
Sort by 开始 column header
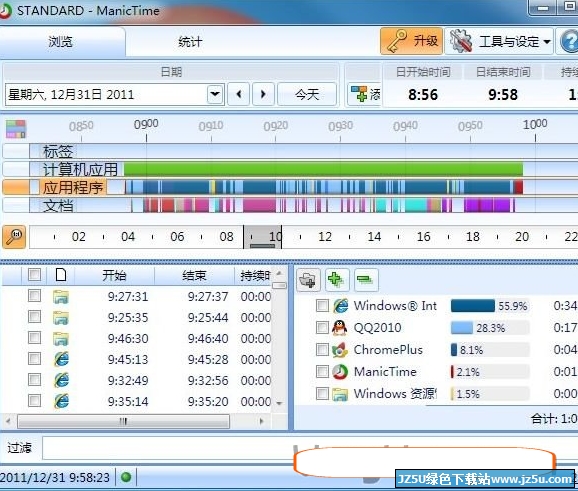(114, 275)
